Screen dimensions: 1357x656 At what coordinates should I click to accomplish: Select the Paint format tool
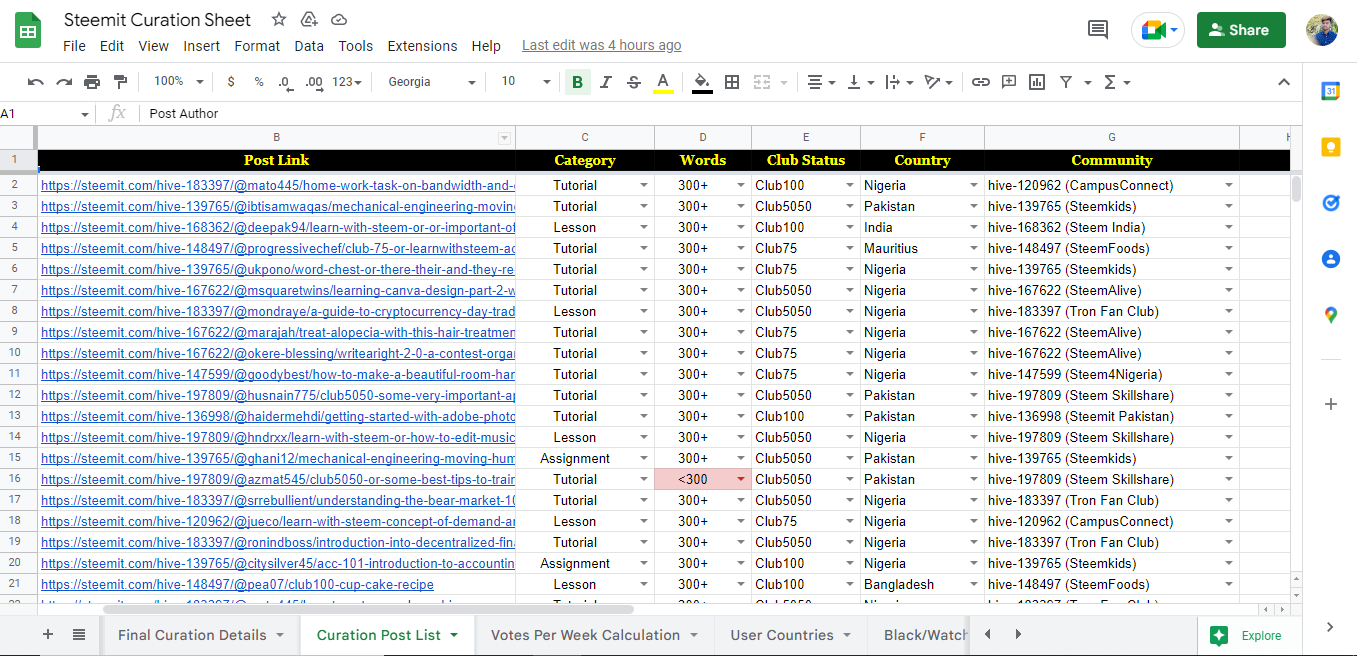click(x=120, y=82)
